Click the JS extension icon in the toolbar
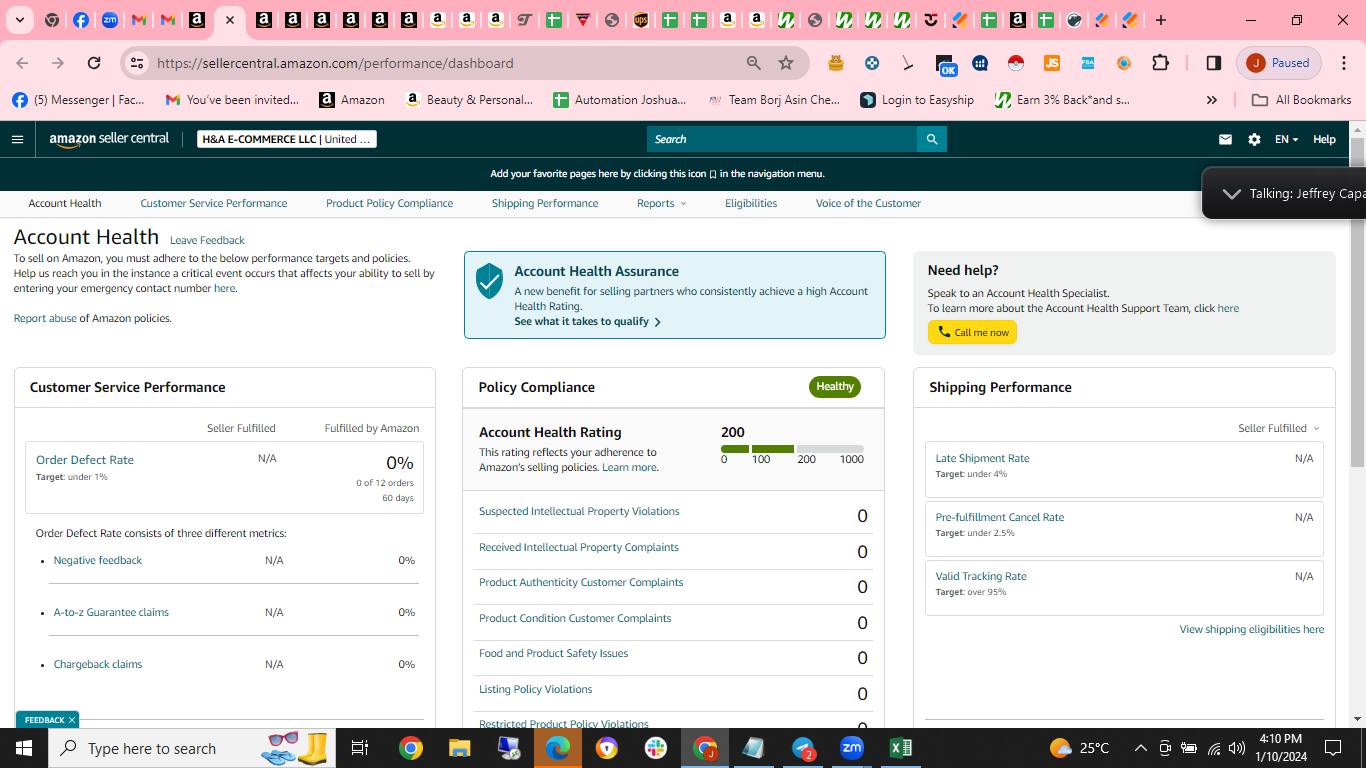Image resolution: width=1366 pixels, height=768 pixels. [1051, 63]
